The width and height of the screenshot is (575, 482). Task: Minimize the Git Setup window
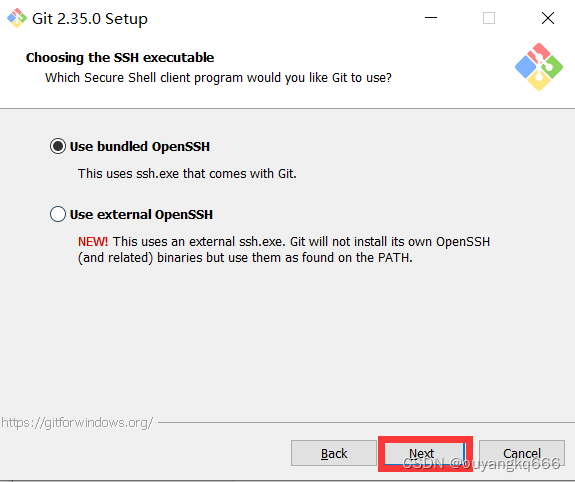[431, 18]
